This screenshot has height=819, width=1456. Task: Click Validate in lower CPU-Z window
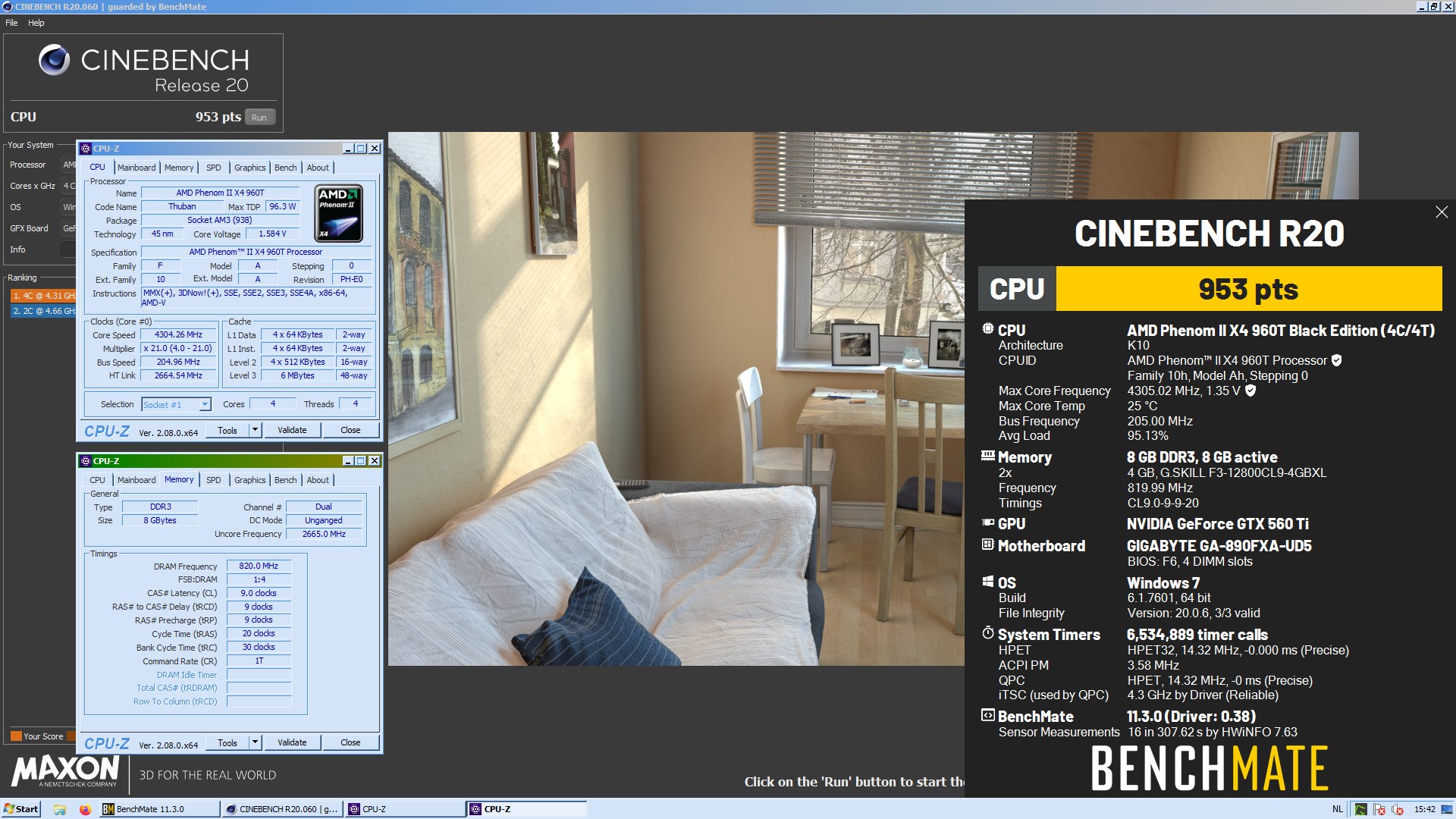pos(292,742)
